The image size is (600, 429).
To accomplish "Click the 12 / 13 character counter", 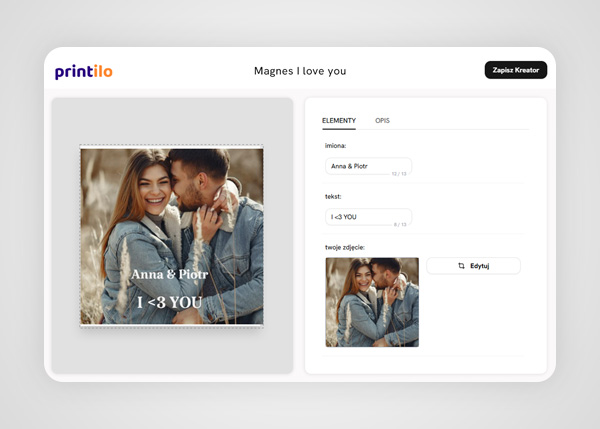I will (399, 174).
